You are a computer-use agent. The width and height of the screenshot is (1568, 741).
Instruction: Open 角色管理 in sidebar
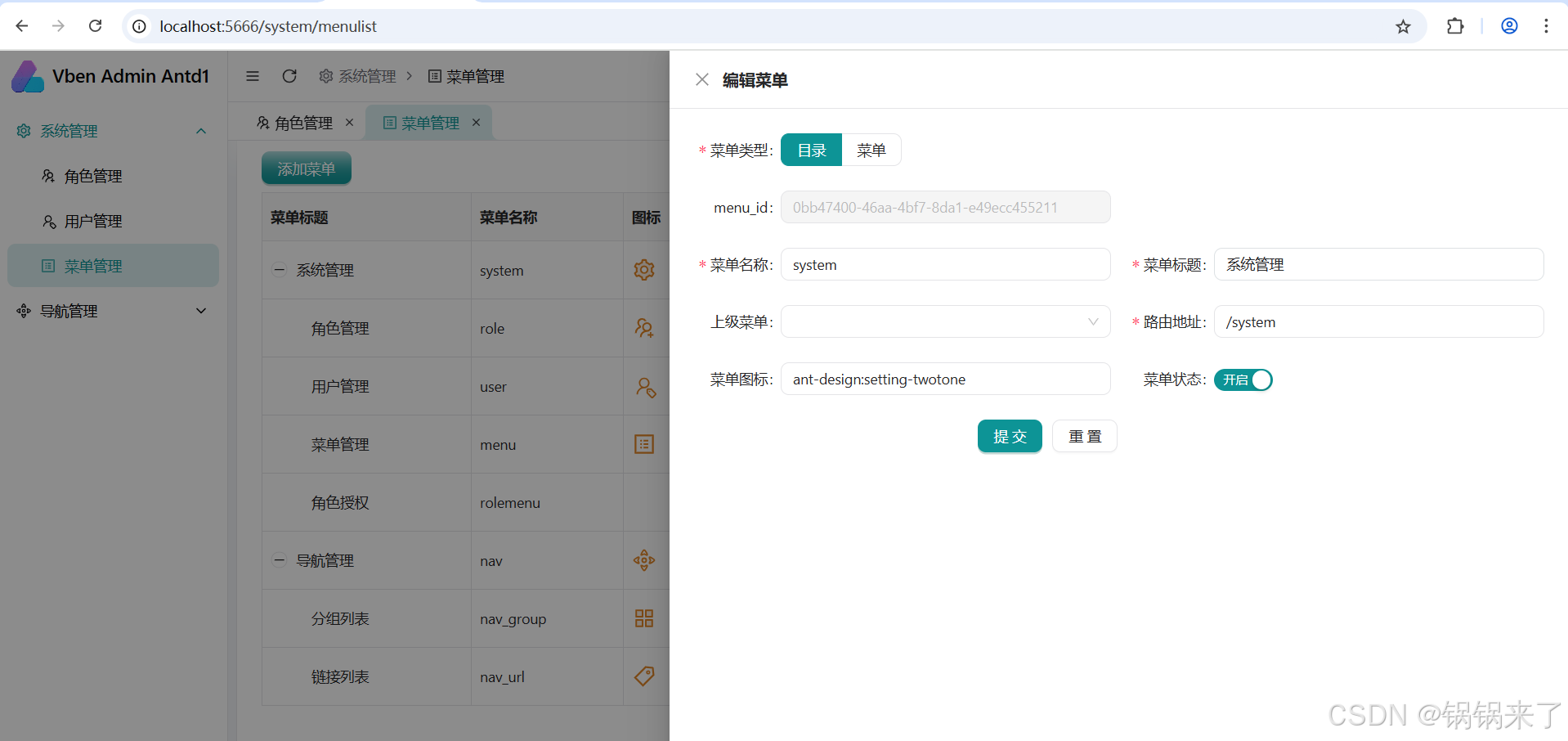click(113, 176)
